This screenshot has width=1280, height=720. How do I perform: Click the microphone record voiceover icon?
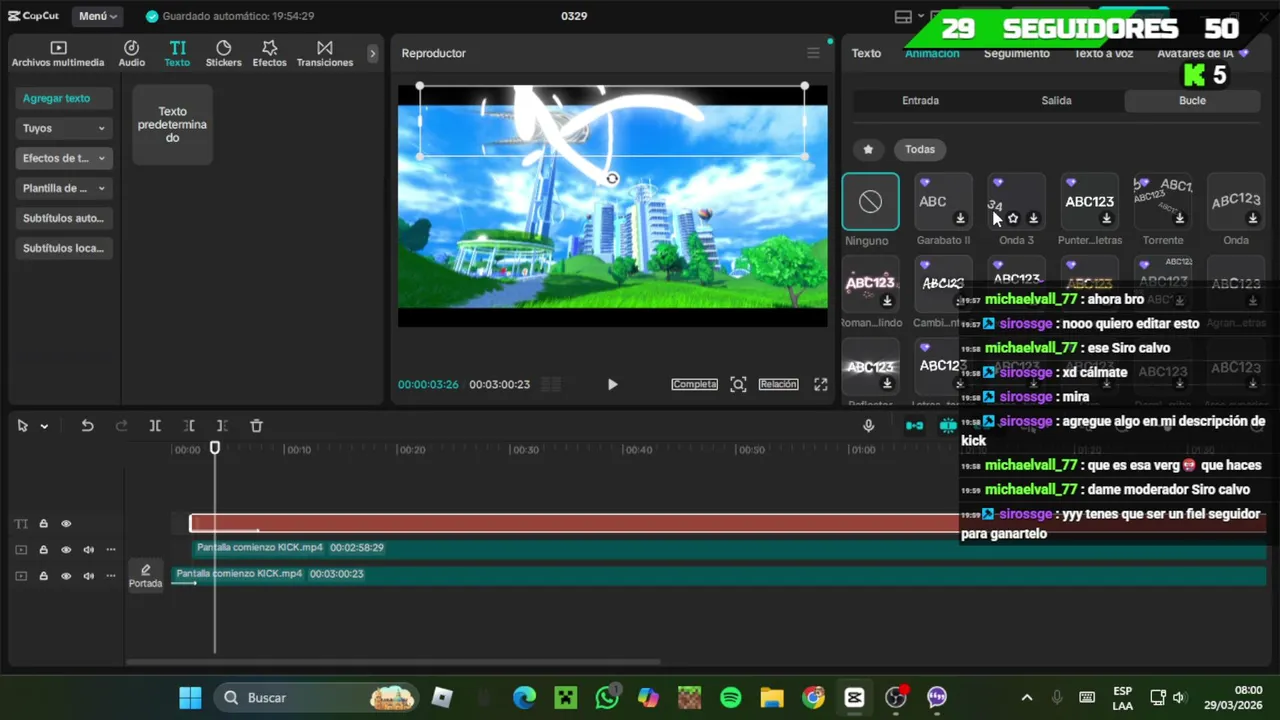pos(868,426)
